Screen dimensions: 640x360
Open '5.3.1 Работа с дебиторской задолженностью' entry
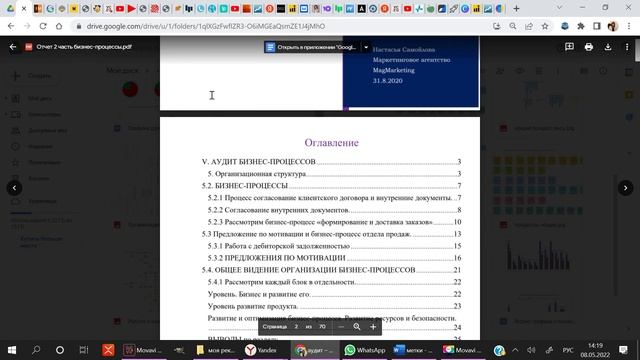click(334, 246)
